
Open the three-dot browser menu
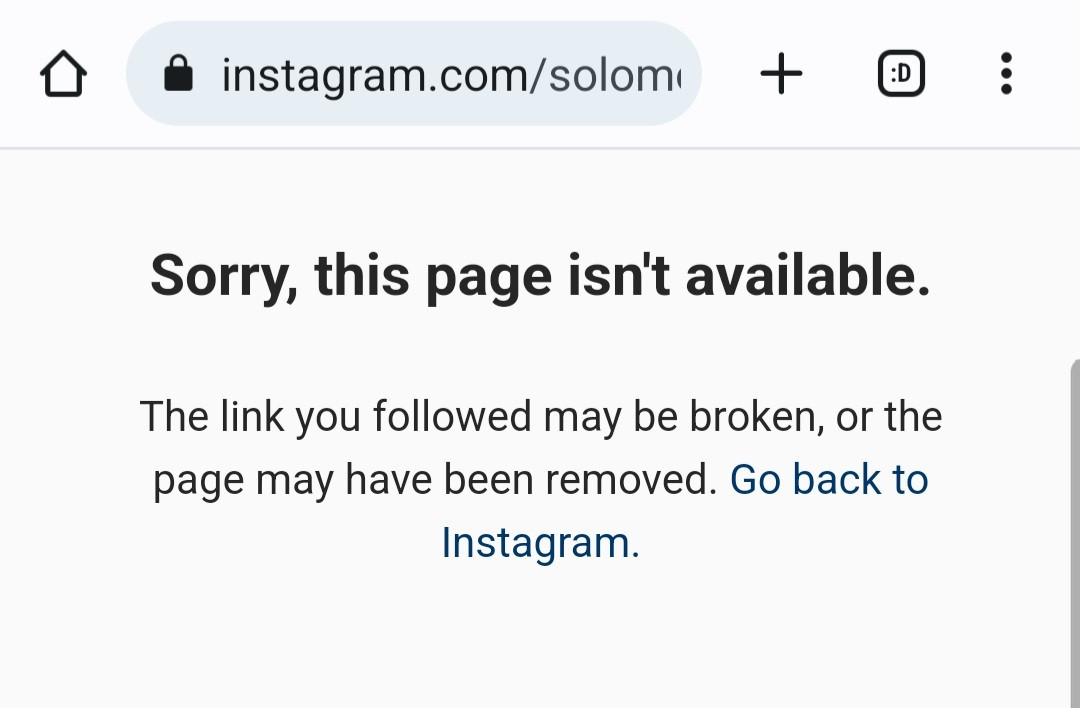(x=1005, y=74)
